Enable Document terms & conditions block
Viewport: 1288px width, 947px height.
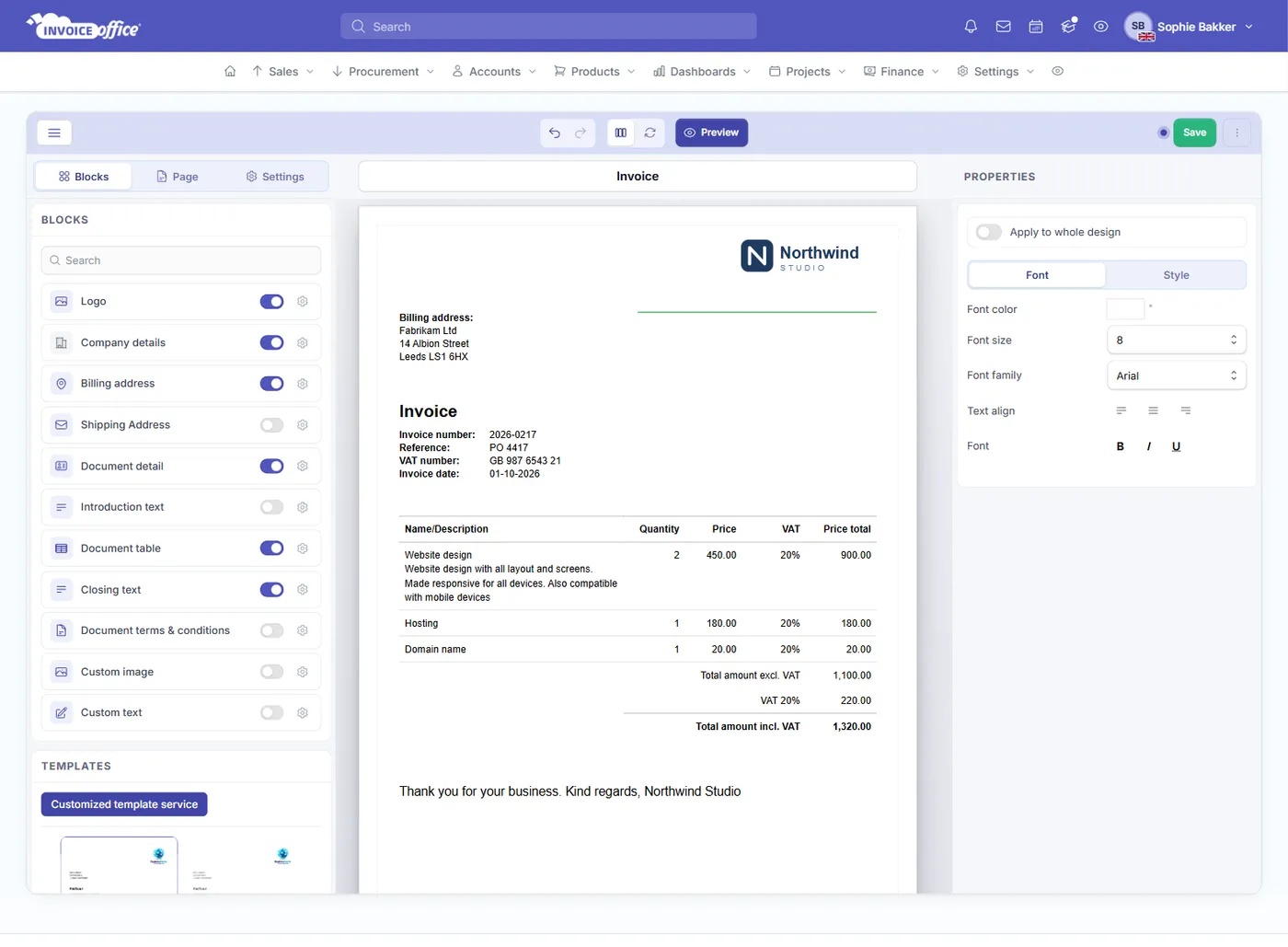tap(272, 630)
